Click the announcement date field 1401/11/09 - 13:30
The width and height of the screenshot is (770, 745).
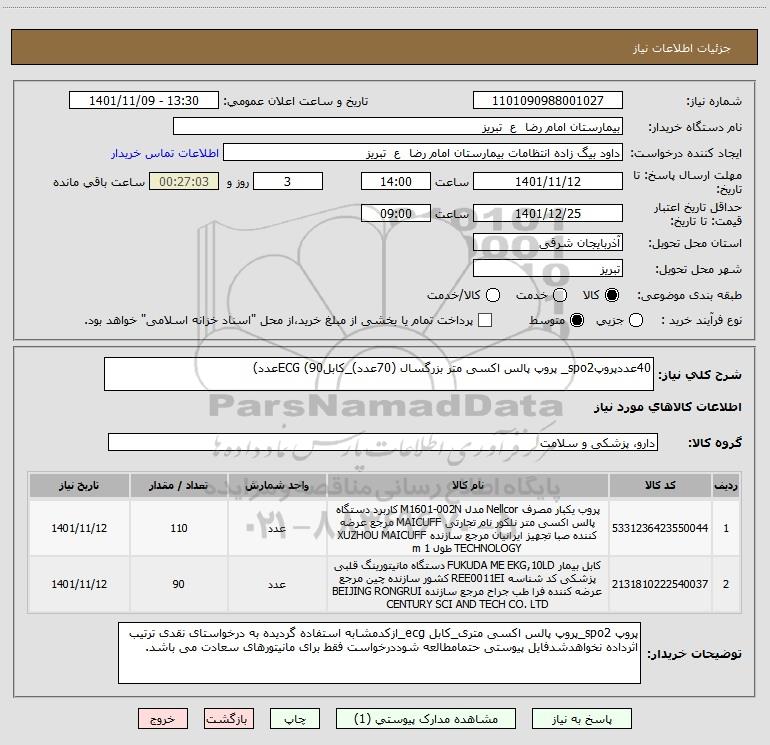pyautogui.click(x=144, y=101)
